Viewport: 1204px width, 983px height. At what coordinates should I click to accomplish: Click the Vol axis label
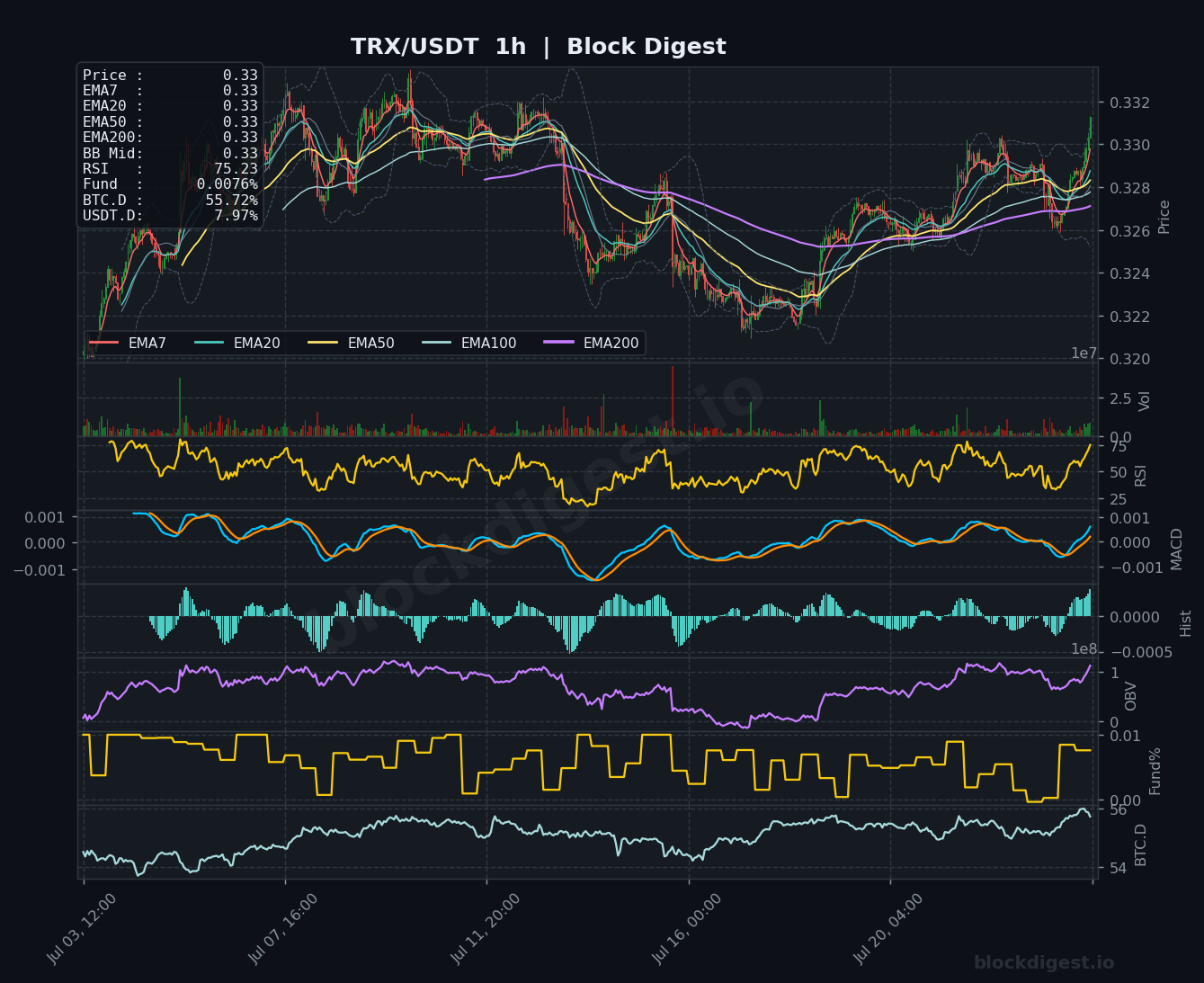(x=1145, y=401)
